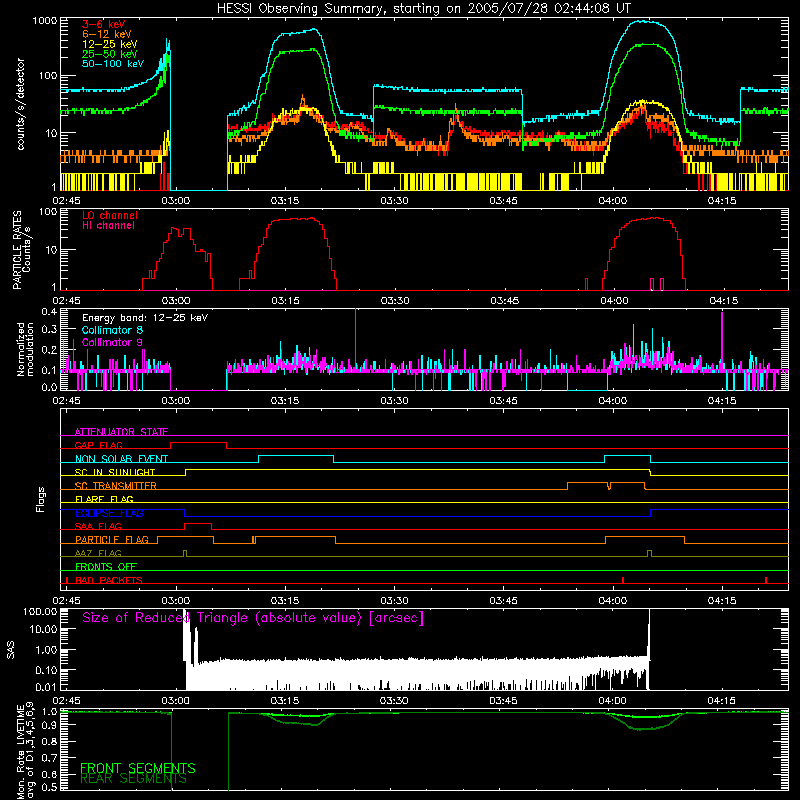Click the 100.00 tick value on SAS plot
This screenshot has height=800, width=800.
(x=40, y=611)
